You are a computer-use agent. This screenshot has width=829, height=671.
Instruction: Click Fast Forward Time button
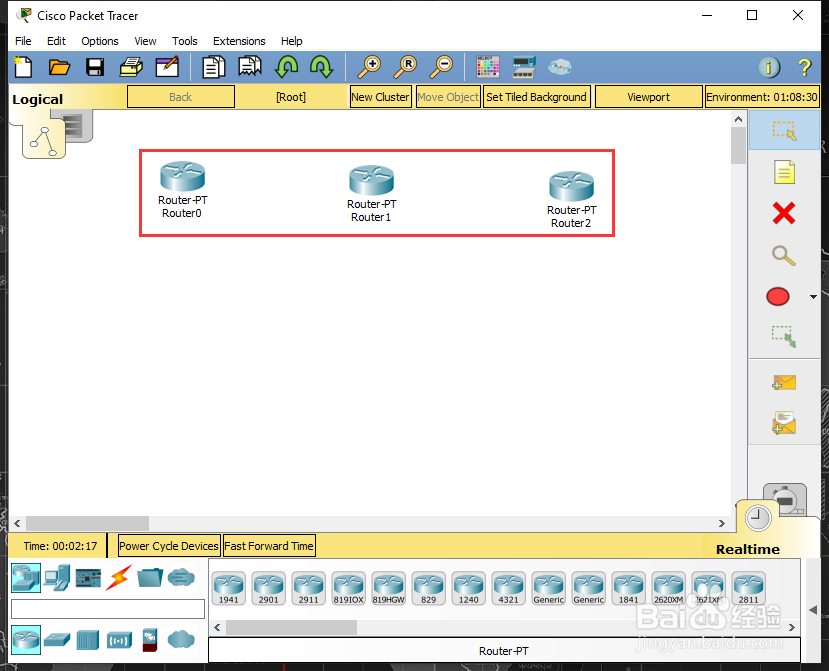click(269, 546)
